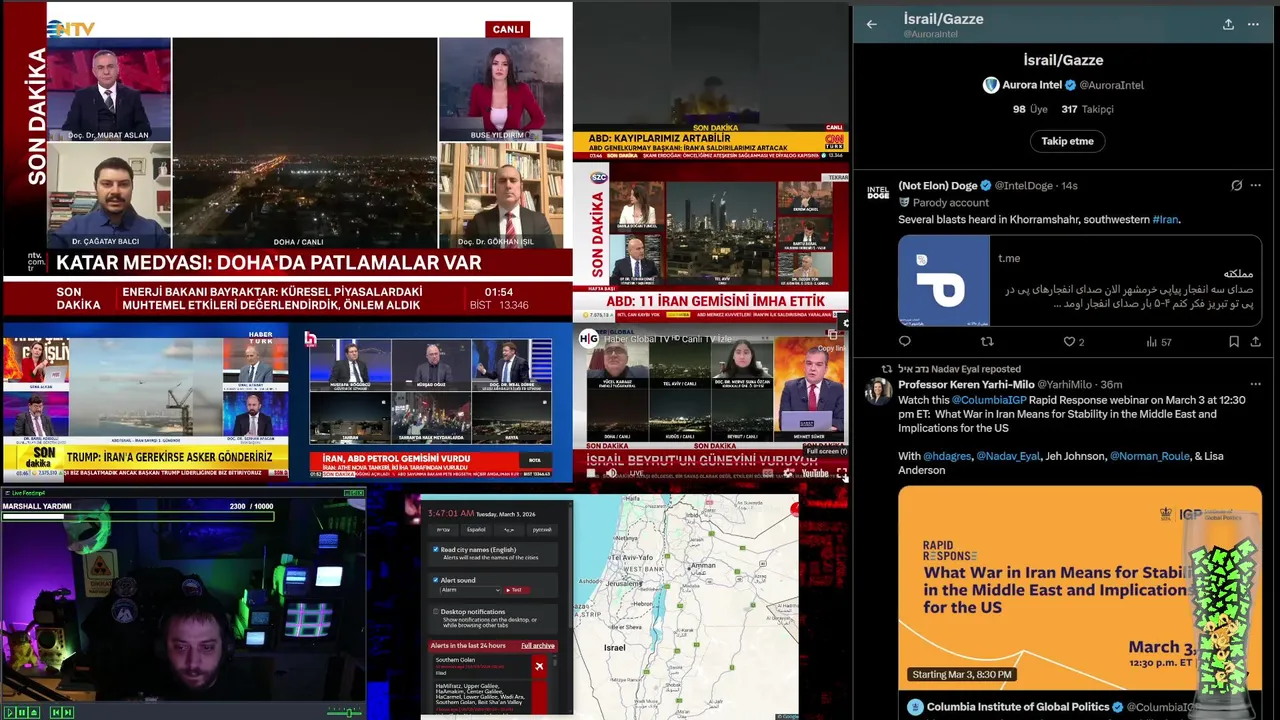Image resolution: width=1280 pixels, height=720 pixels.
Task: Open the @Nadav_Eyal mention link
Action: [x=1008, y=456]
